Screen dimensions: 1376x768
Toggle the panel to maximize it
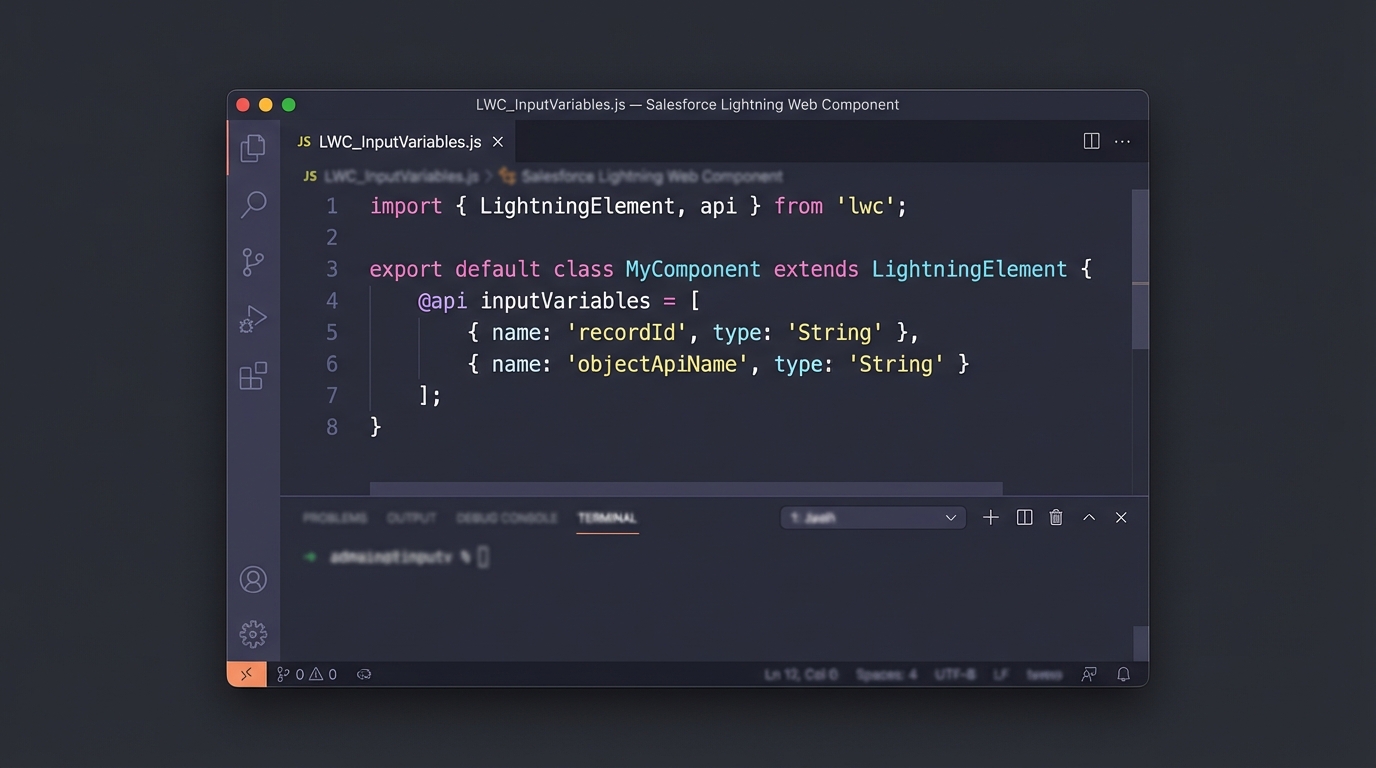pyautogui.click(x=1088, y=517)
